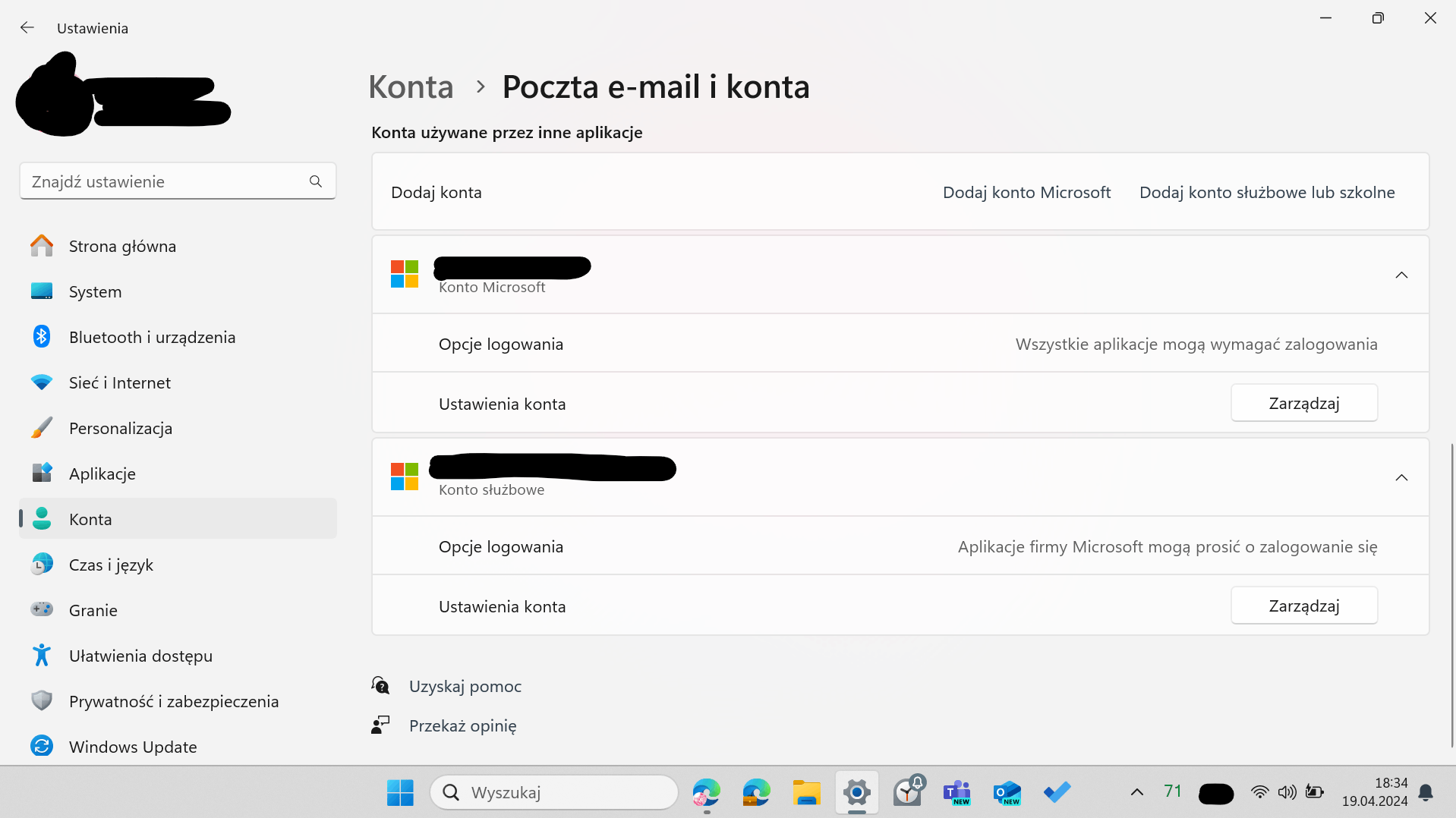Click the back arrow in Settings

(x=27, y=27)
